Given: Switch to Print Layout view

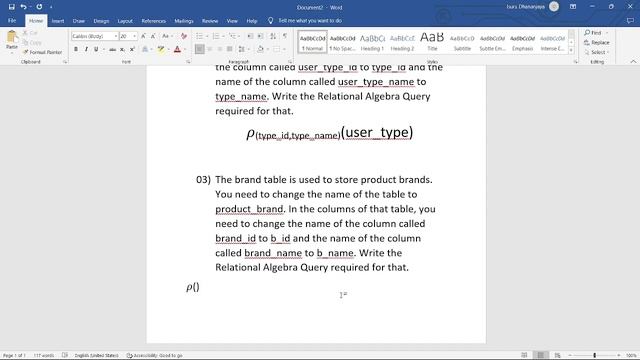Looking at the screenshot, I should [541, 356].
